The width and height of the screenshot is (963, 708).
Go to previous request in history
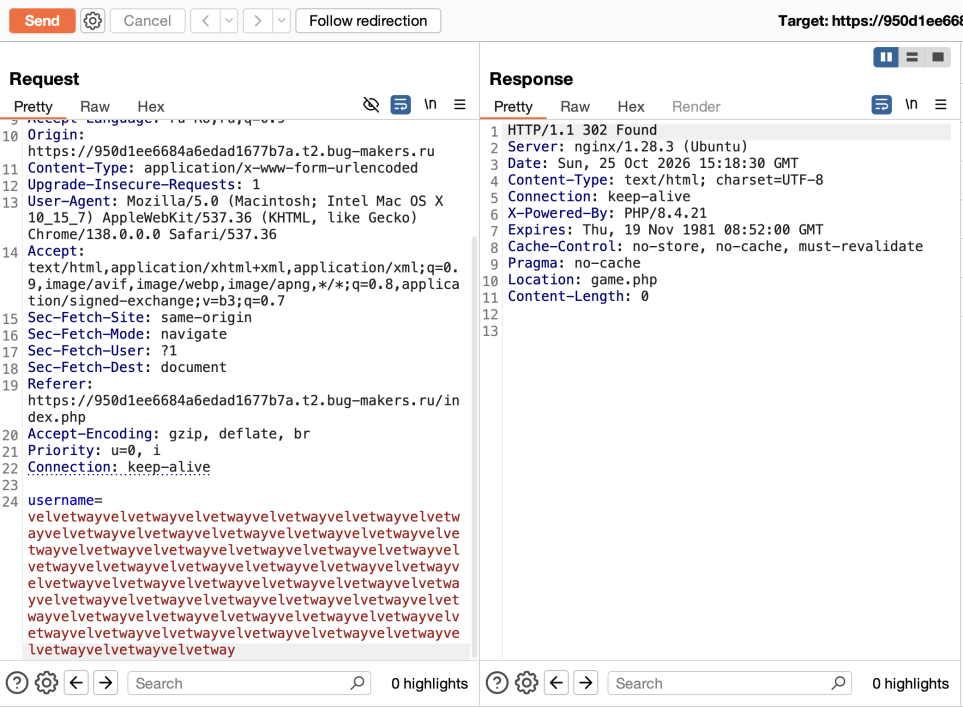tap(206, 21)
